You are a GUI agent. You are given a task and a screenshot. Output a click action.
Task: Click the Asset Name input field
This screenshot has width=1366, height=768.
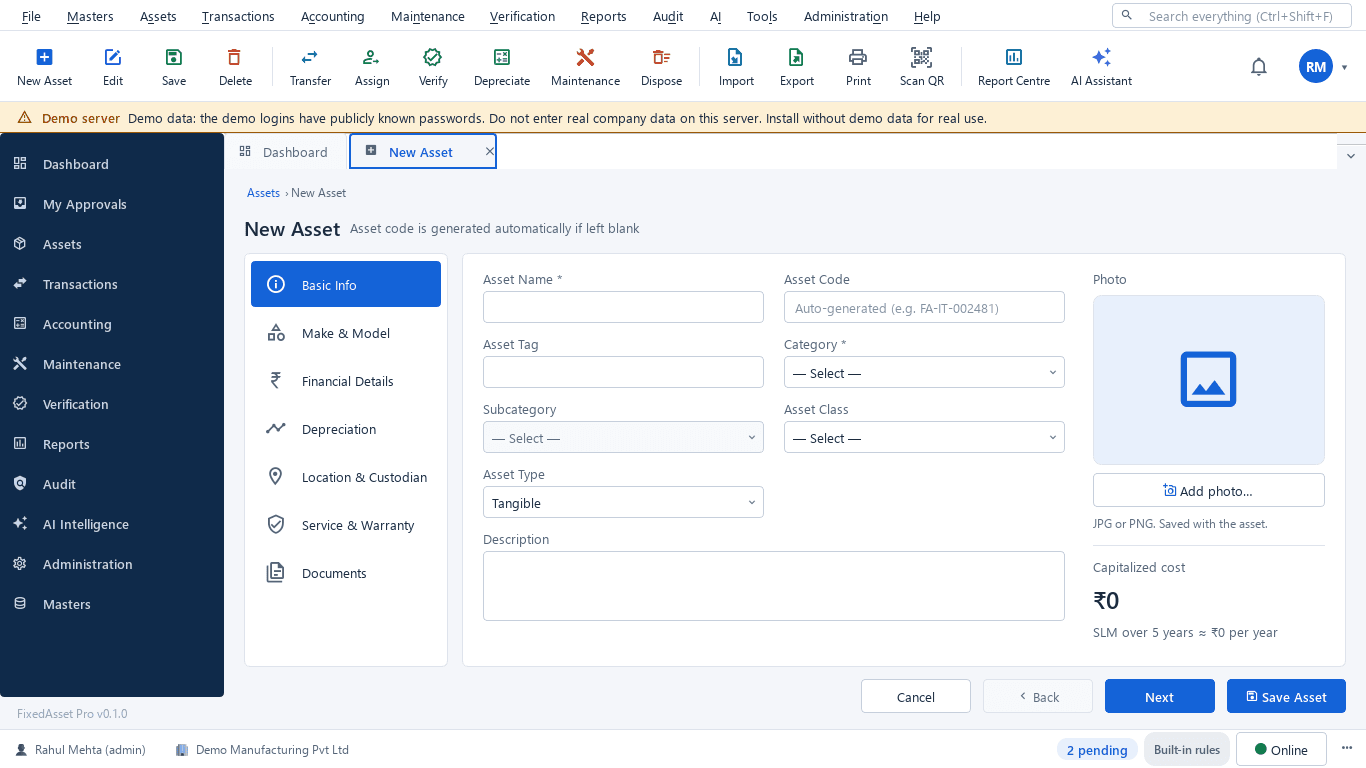[x=623, y=307]
